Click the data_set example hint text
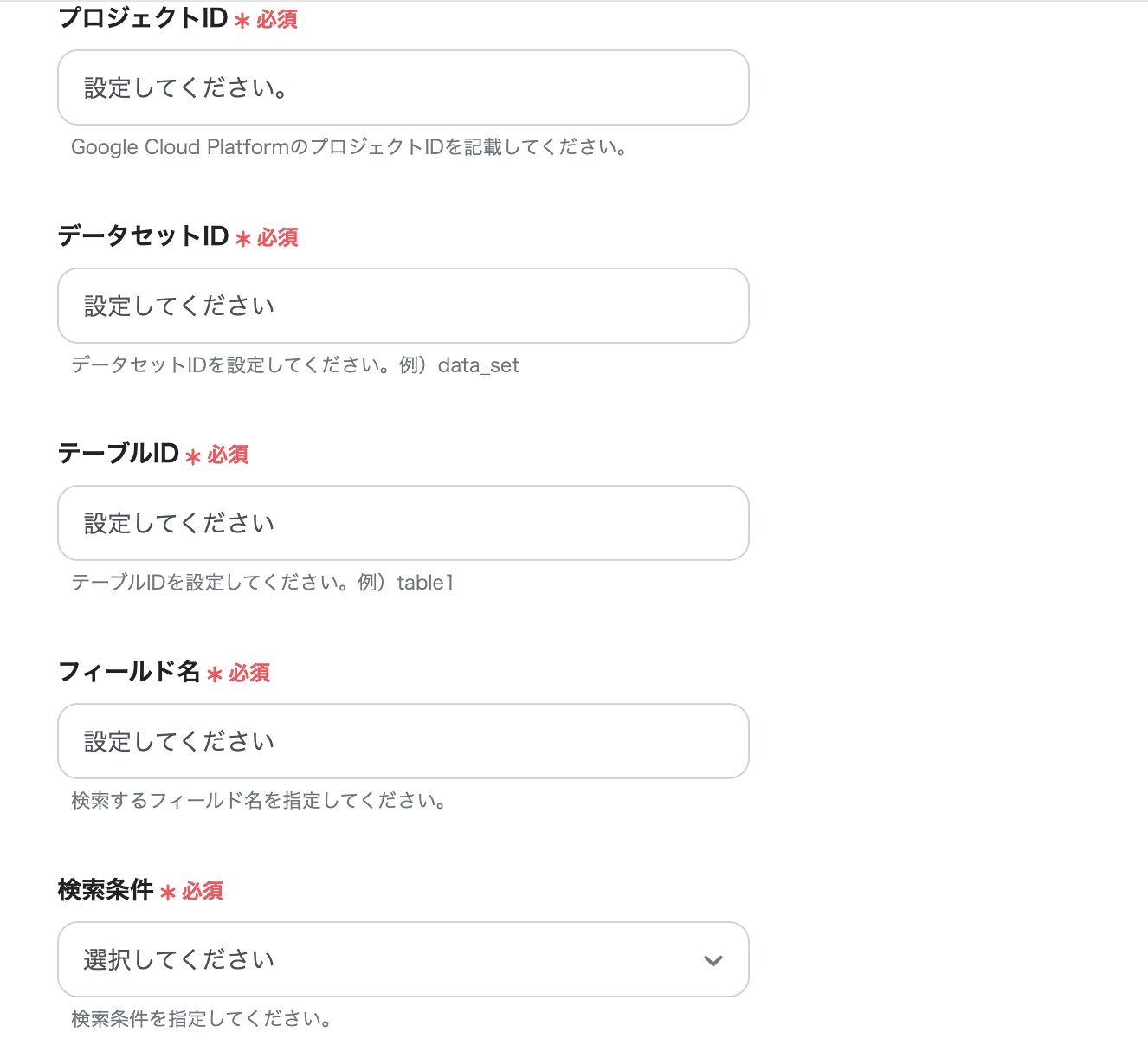 point(294,365)
